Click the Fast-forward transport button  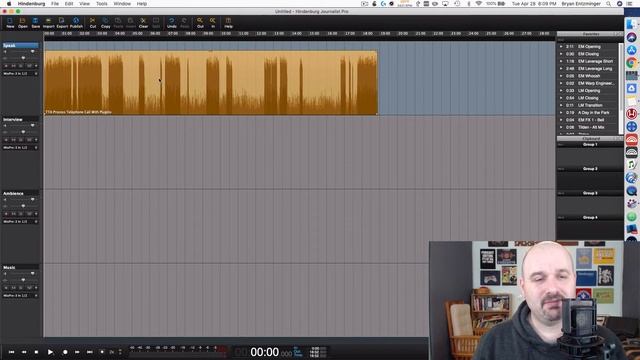click(x=77, y=352)
